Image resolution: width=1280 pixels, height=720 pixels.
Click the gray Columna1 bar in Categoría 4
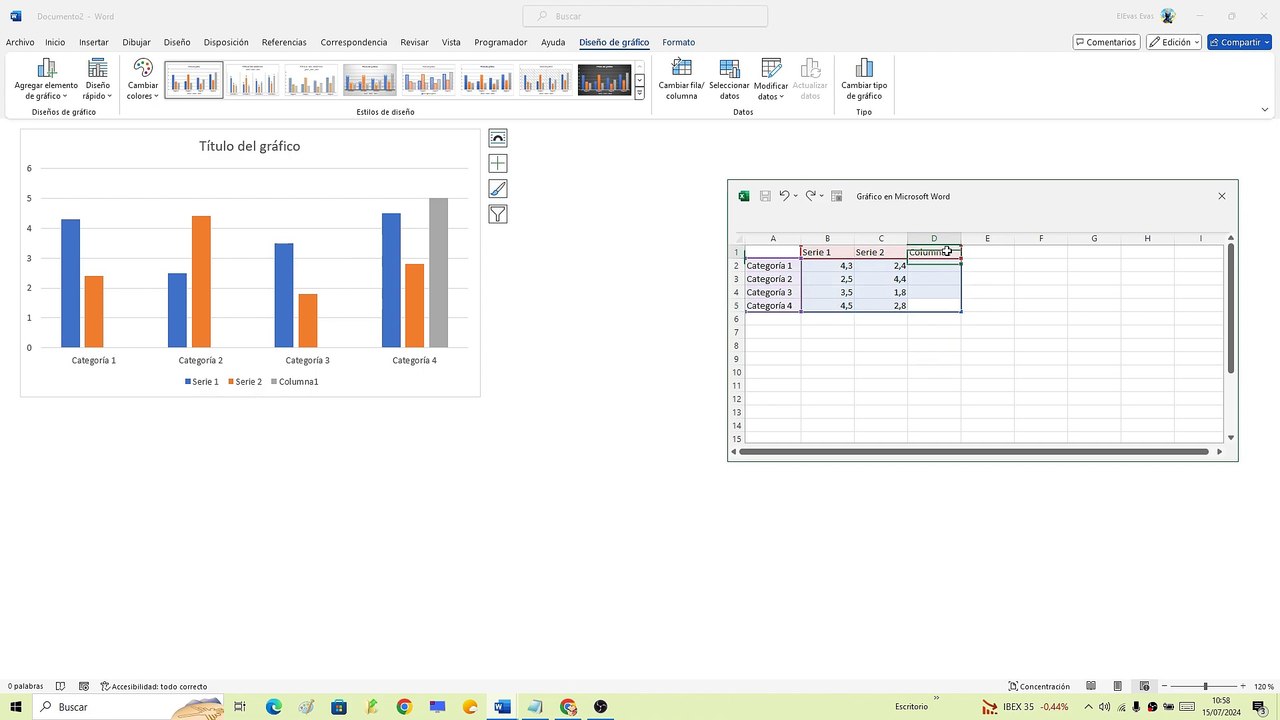pos(439,272)
